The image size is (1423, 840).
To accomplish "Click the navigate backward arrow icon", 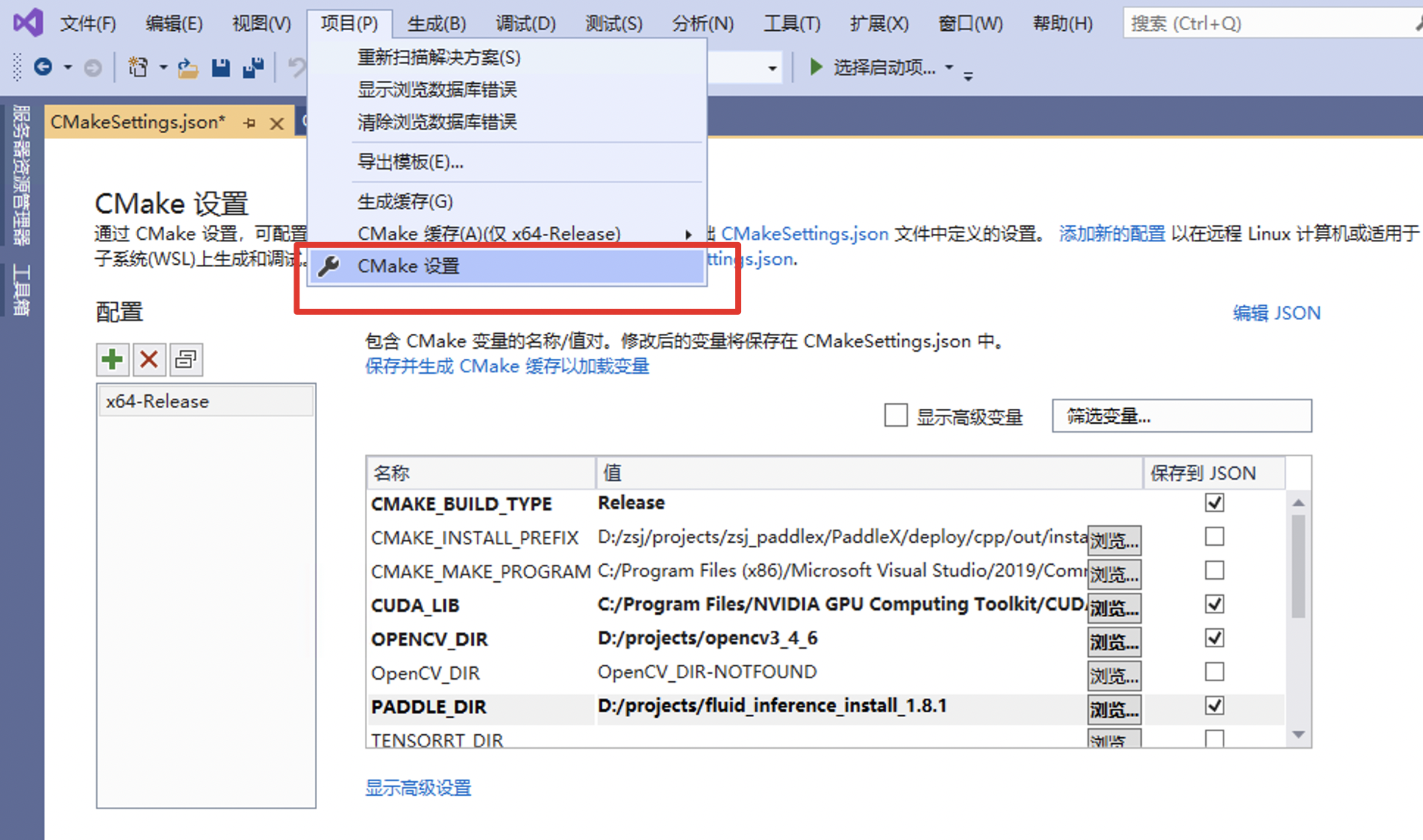I will [43, 68].
